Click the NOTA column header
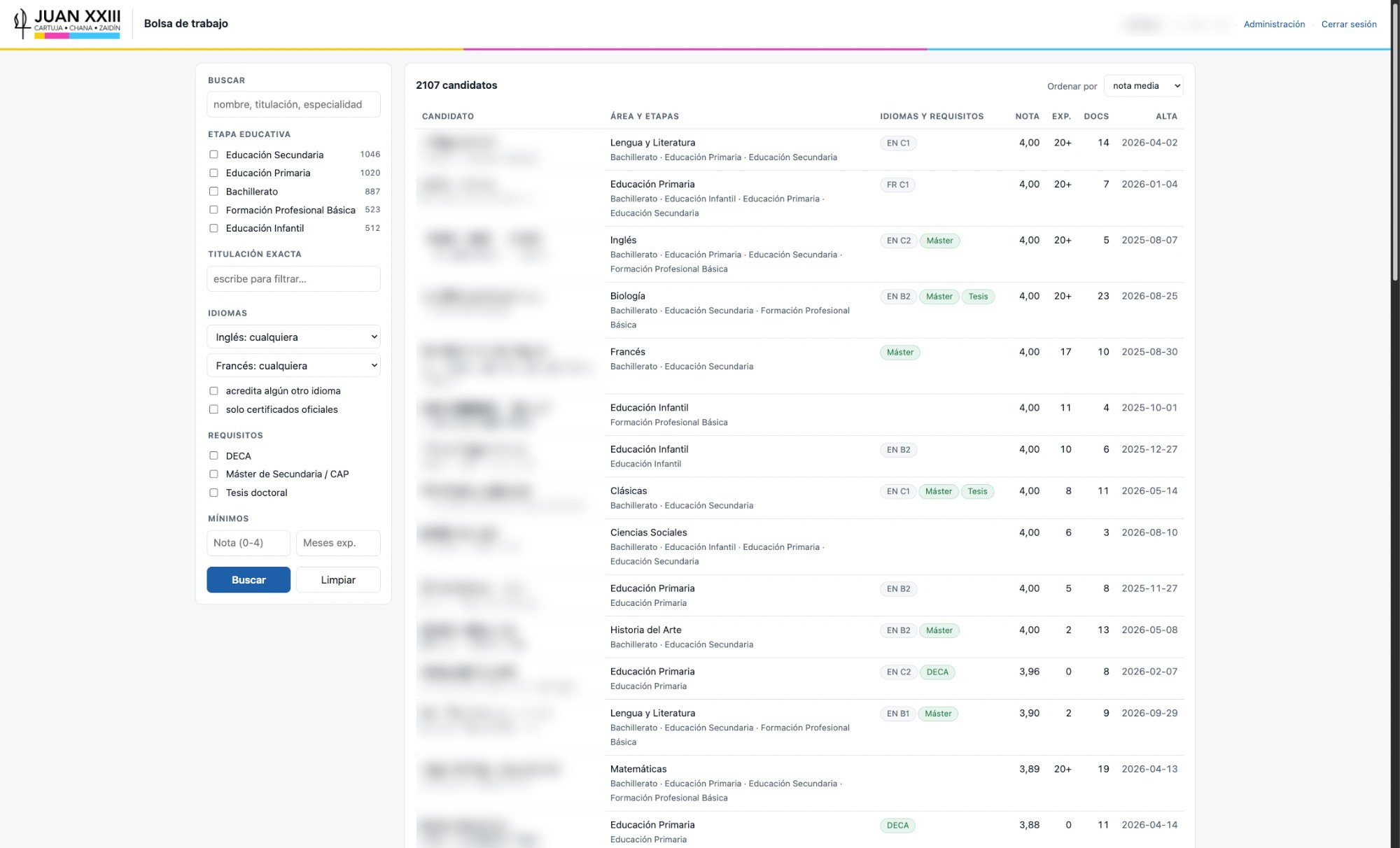Image resolution: width=1400 pixels, height=848 pixels. pyautogui.click(x=1027, y=116)
